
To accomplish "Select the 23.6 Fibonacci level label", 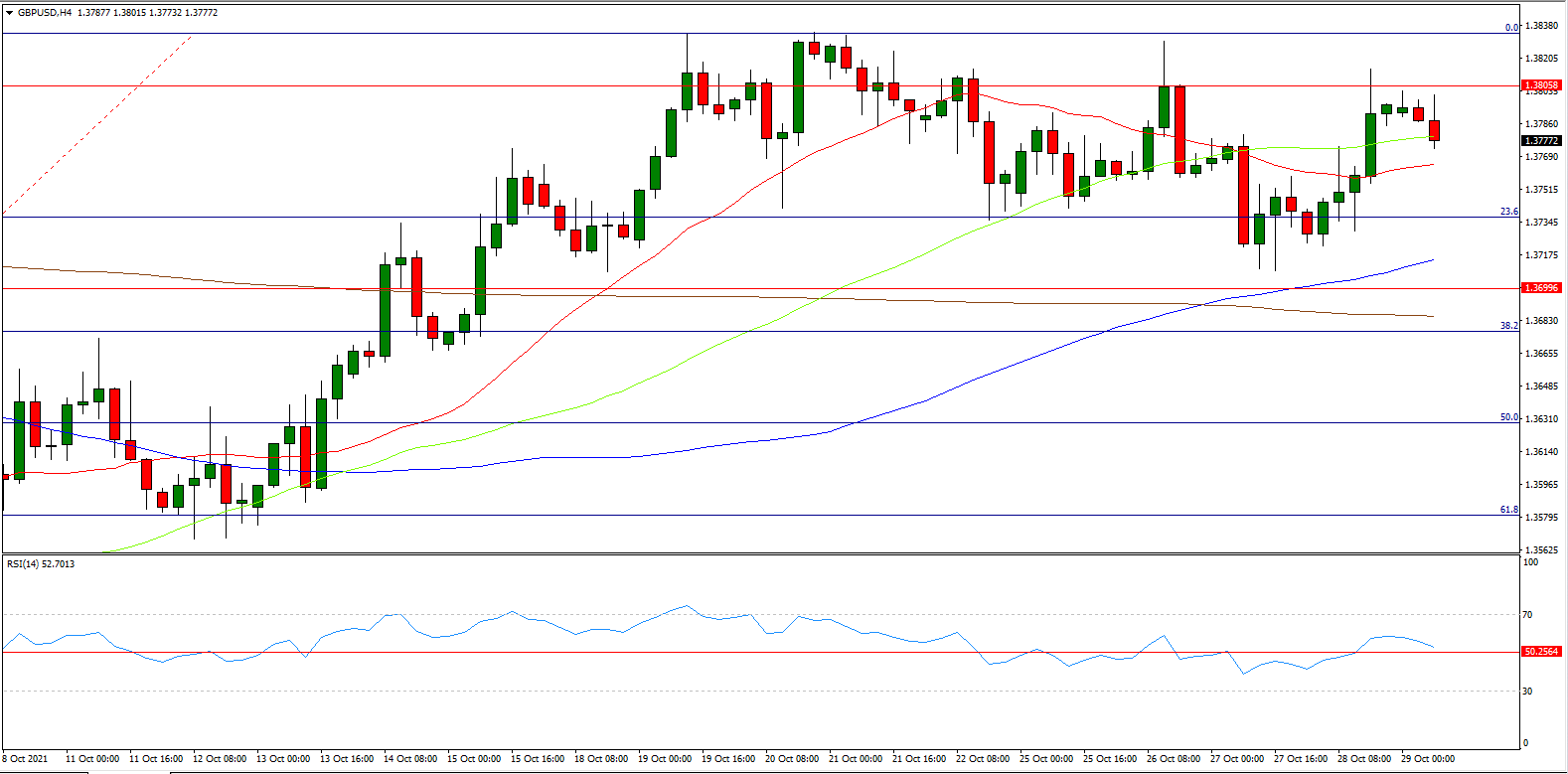I will (x=1508, y=212).
